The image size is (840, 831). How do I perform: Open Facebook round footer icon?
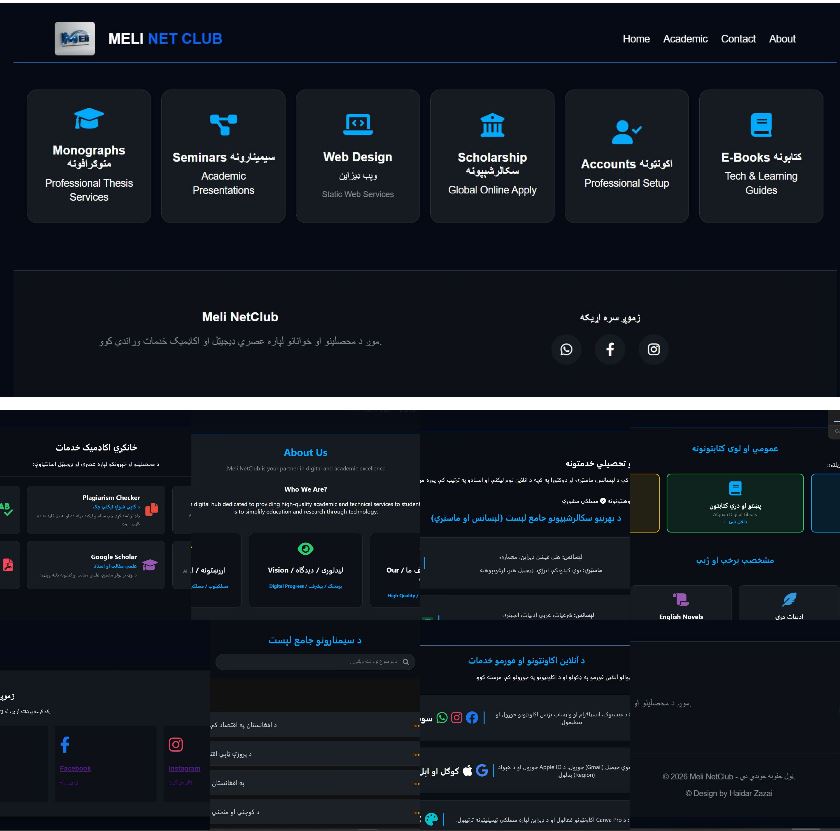pyautogui.click(x=610, y=350)
